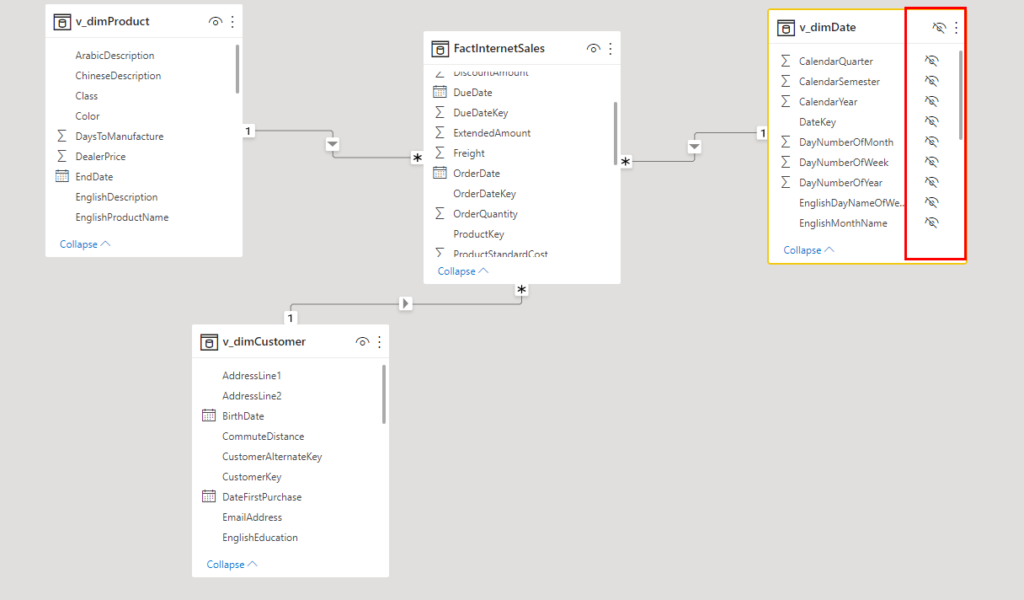Click the sigma icon beside CalendarYear
1024x600 pixels.
(787, 101)
